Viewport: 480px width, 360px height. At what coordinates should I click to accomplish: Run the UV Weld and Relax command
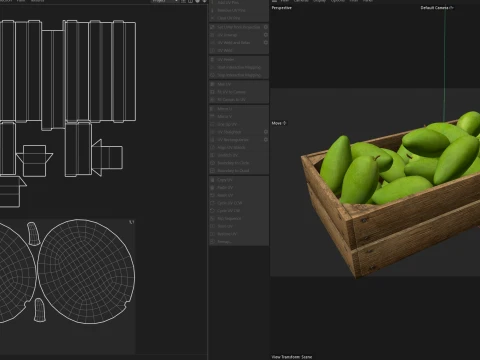point(238,43)
